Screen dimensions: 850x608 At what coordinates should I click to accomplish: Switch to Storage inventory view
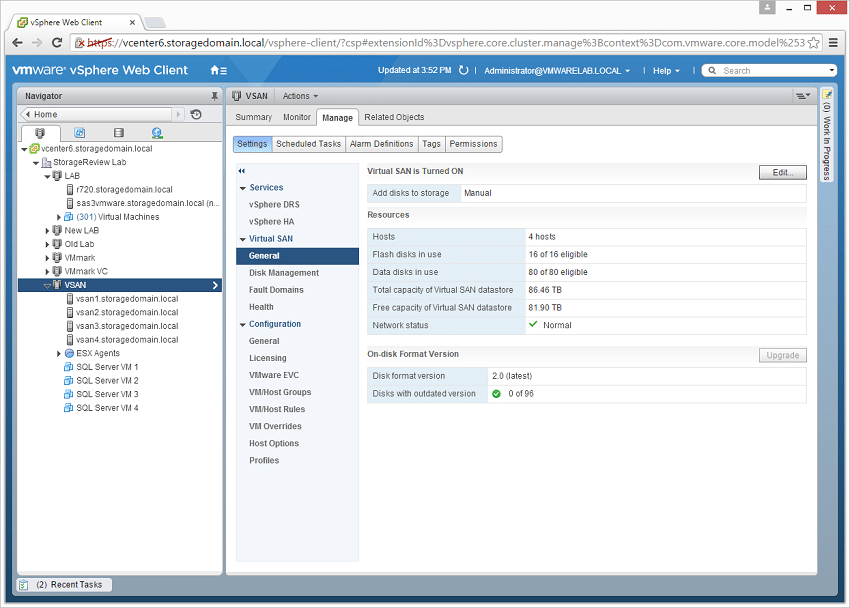119,133
